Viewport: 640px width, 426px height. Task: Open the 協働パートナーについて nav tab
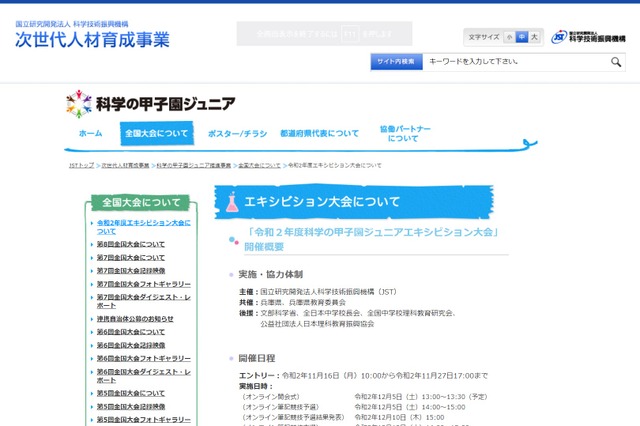click(x=405, y=133)
